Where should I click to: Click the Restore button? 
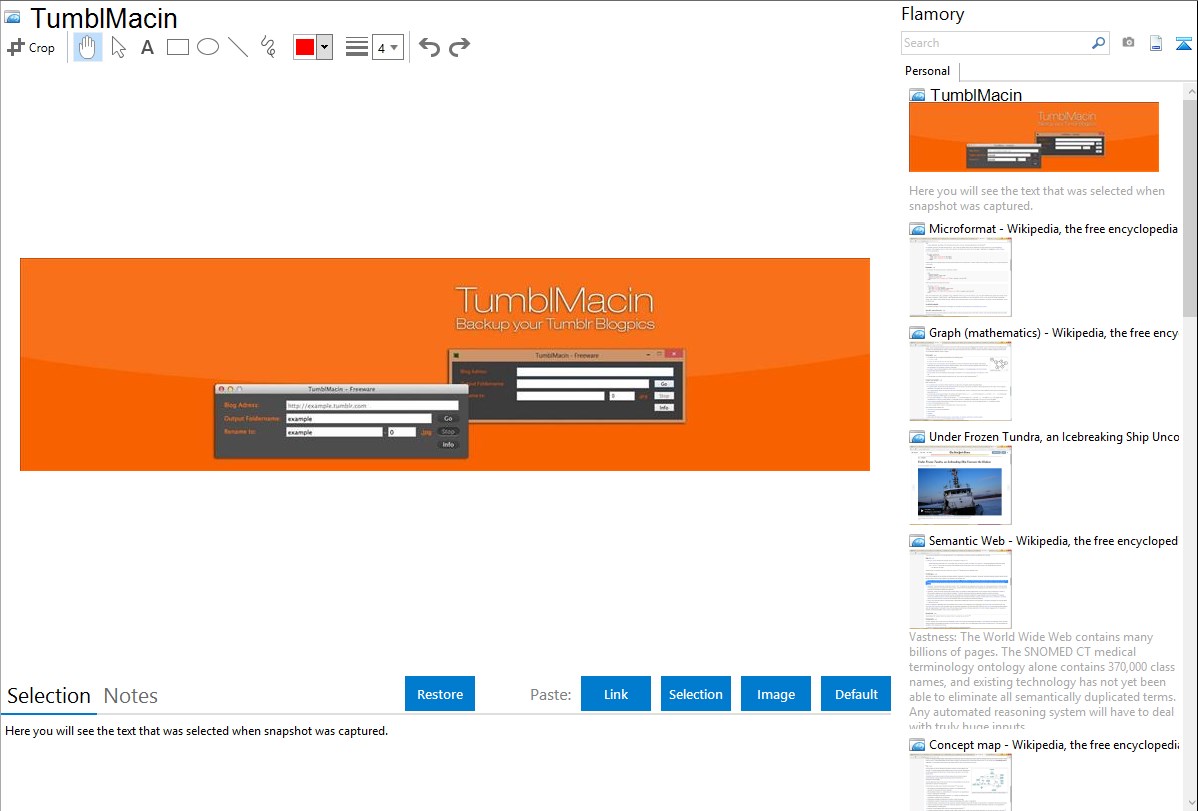coord(440,694)
